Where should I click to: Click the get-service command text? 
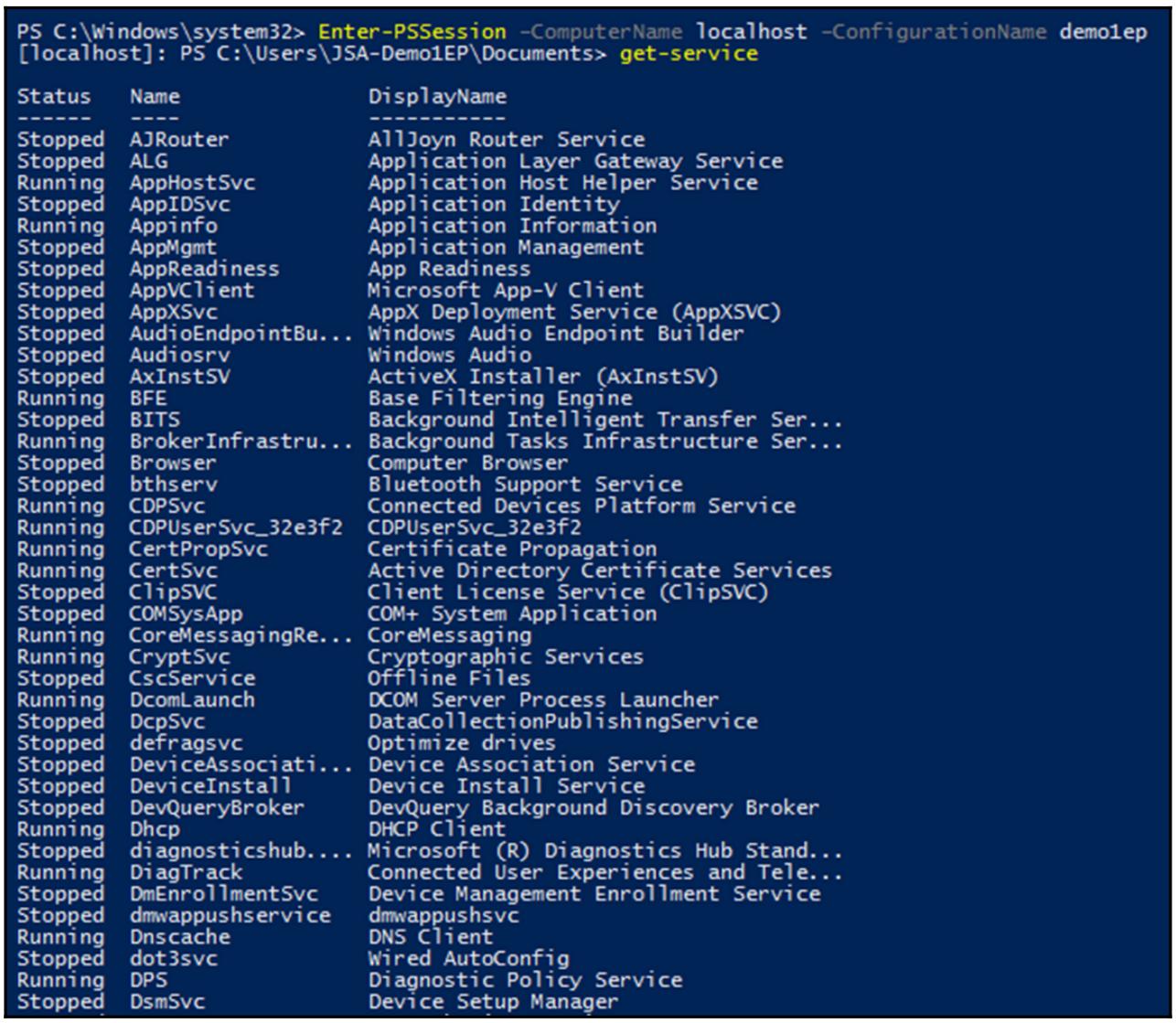(x=688, y=54)
